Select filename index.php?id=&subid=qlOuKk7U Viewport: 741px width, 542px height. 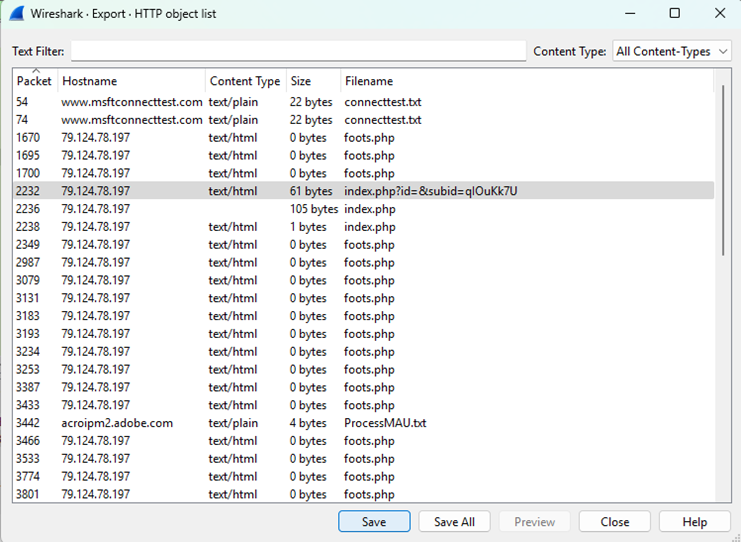point(431,191)
